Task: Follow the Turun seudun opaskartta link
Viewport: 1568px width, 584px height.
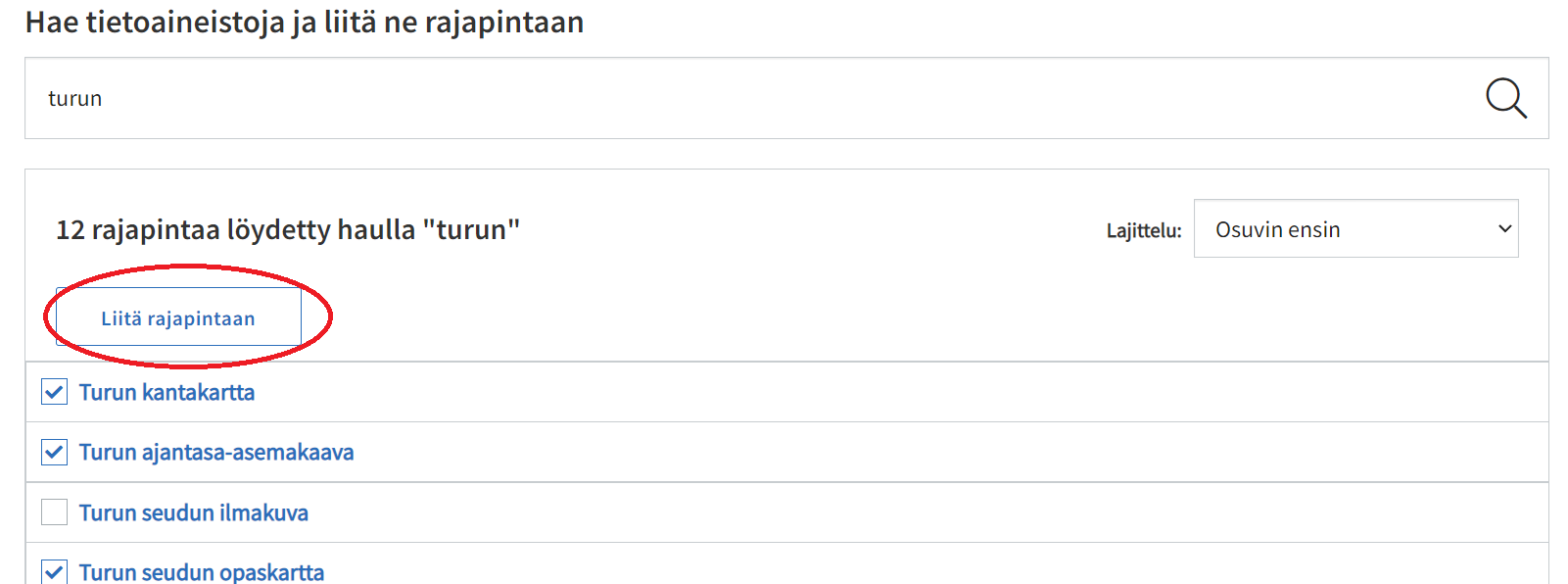Action: pyautogui.click(x=201, y=572)
